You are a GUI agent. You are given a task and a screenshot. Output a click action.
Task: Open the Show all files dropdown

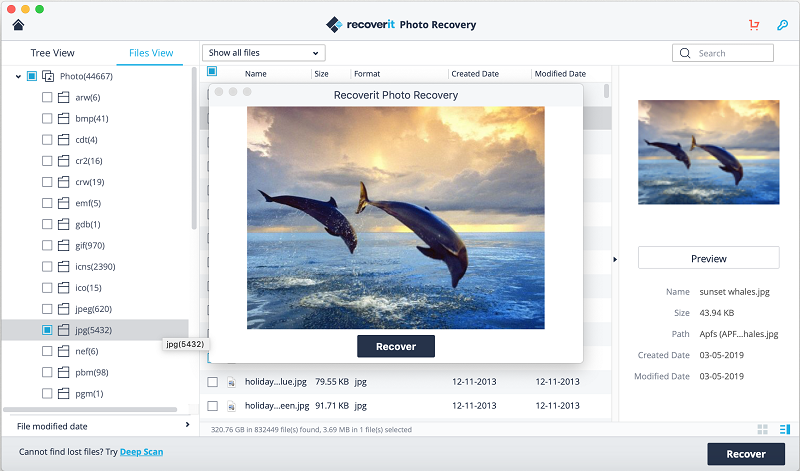click(x=264, y=53)
